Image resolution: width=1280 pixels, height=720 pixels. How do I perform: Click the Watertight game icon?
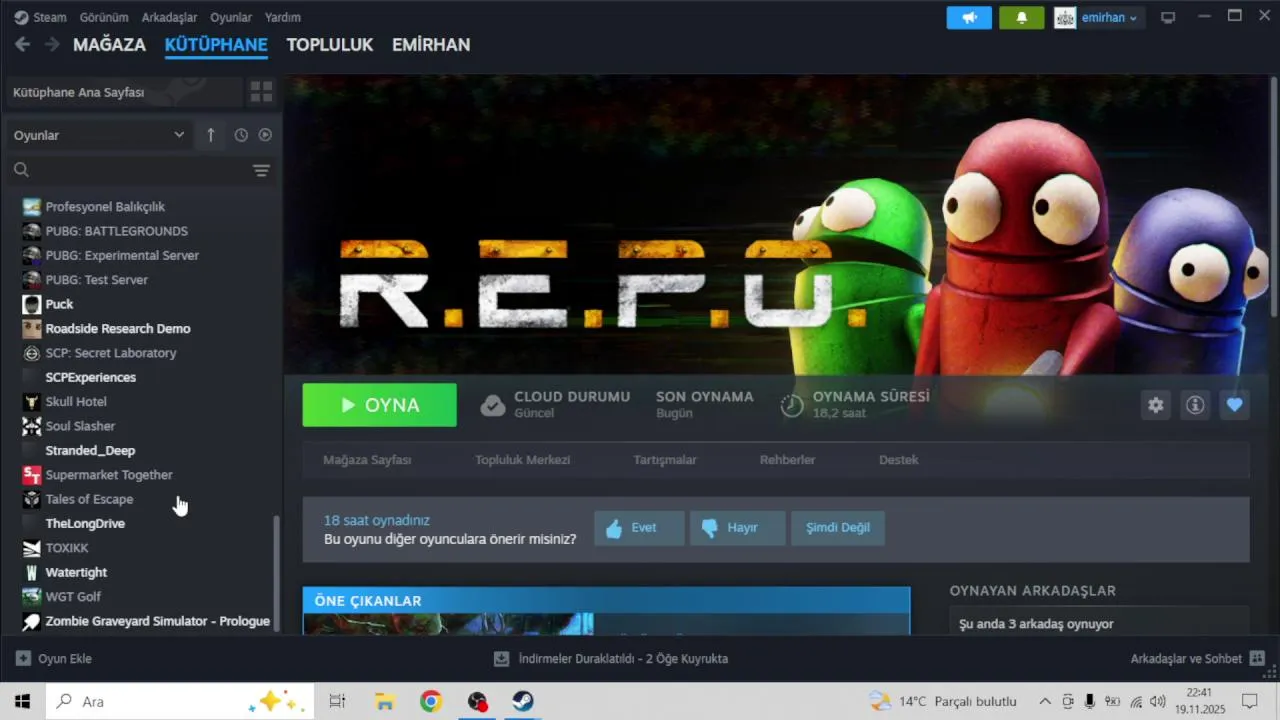coord(32,572)
